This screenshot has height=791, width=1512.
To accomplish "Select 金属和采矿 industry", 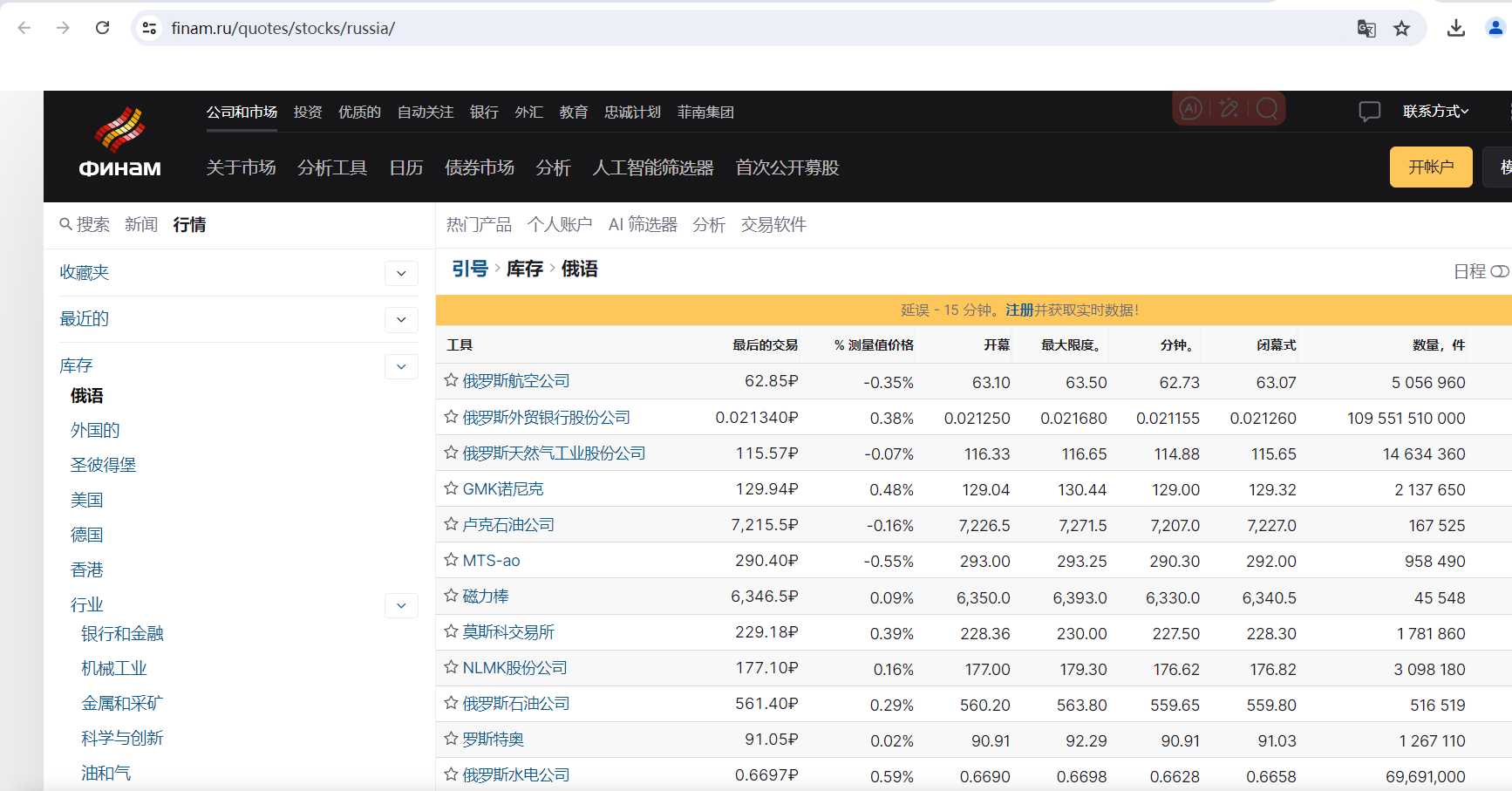I will 122,704.
